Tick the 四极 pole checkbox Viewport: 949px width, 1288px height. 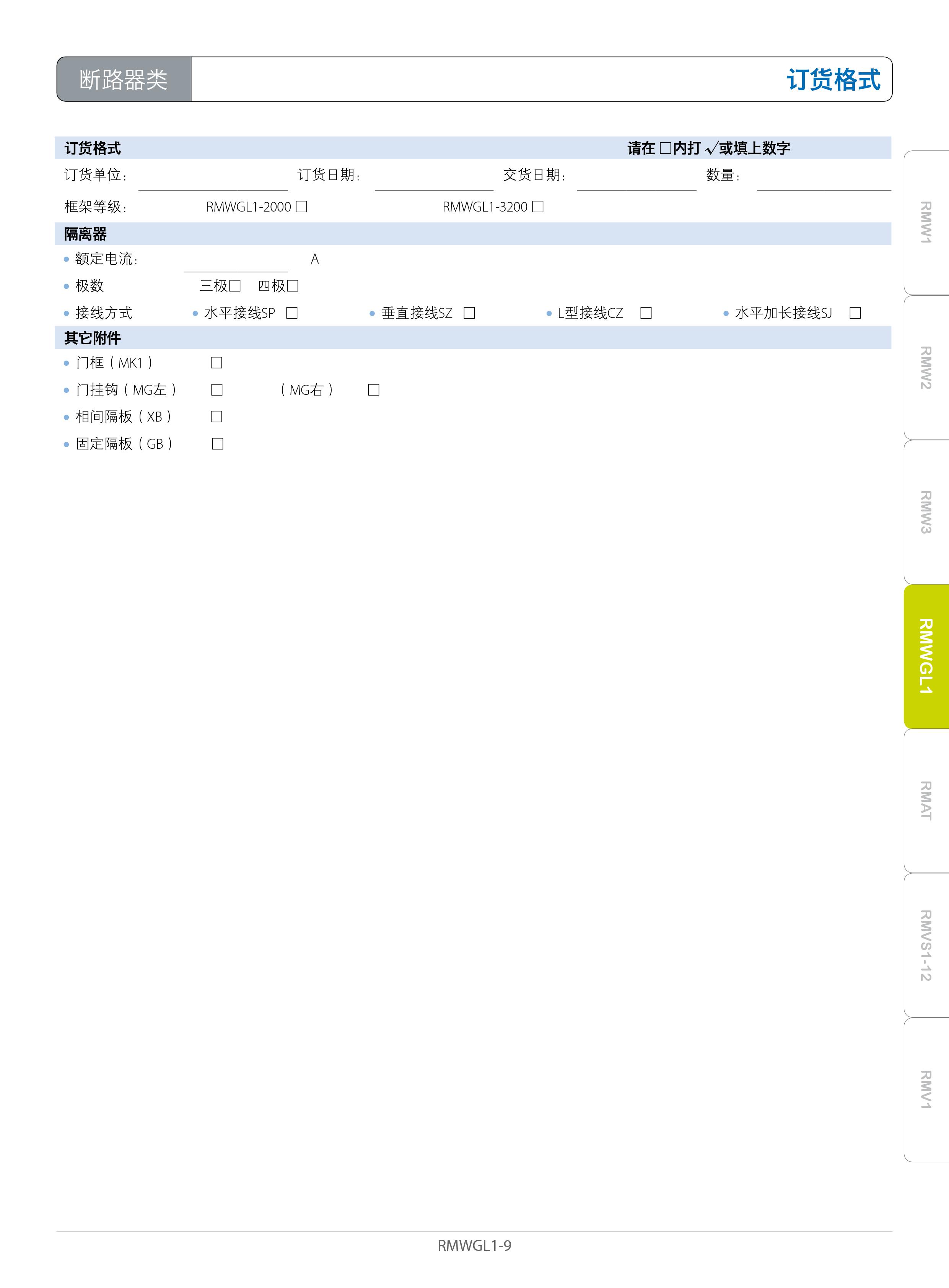pos(292,285)
